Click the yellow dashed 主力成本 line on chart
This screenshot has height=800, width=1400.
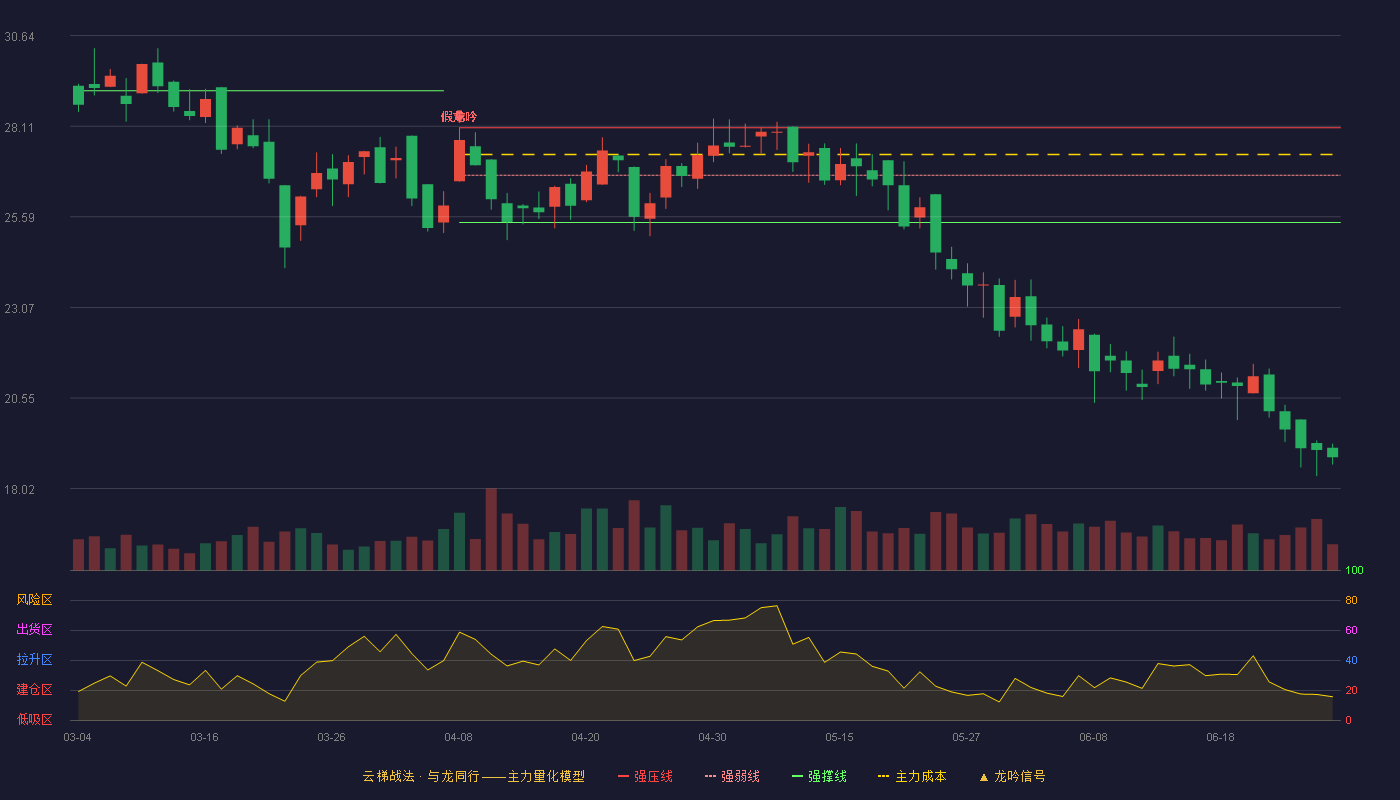click(900, 155)
